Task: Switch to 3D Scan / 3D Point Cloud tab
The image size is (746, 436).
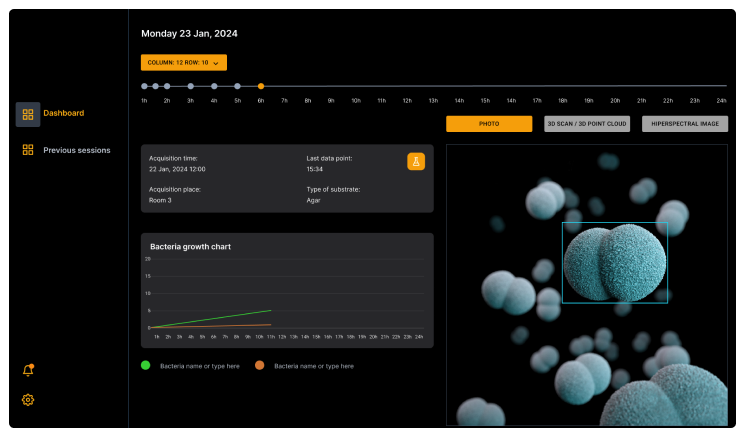Action: click(587, 124)
